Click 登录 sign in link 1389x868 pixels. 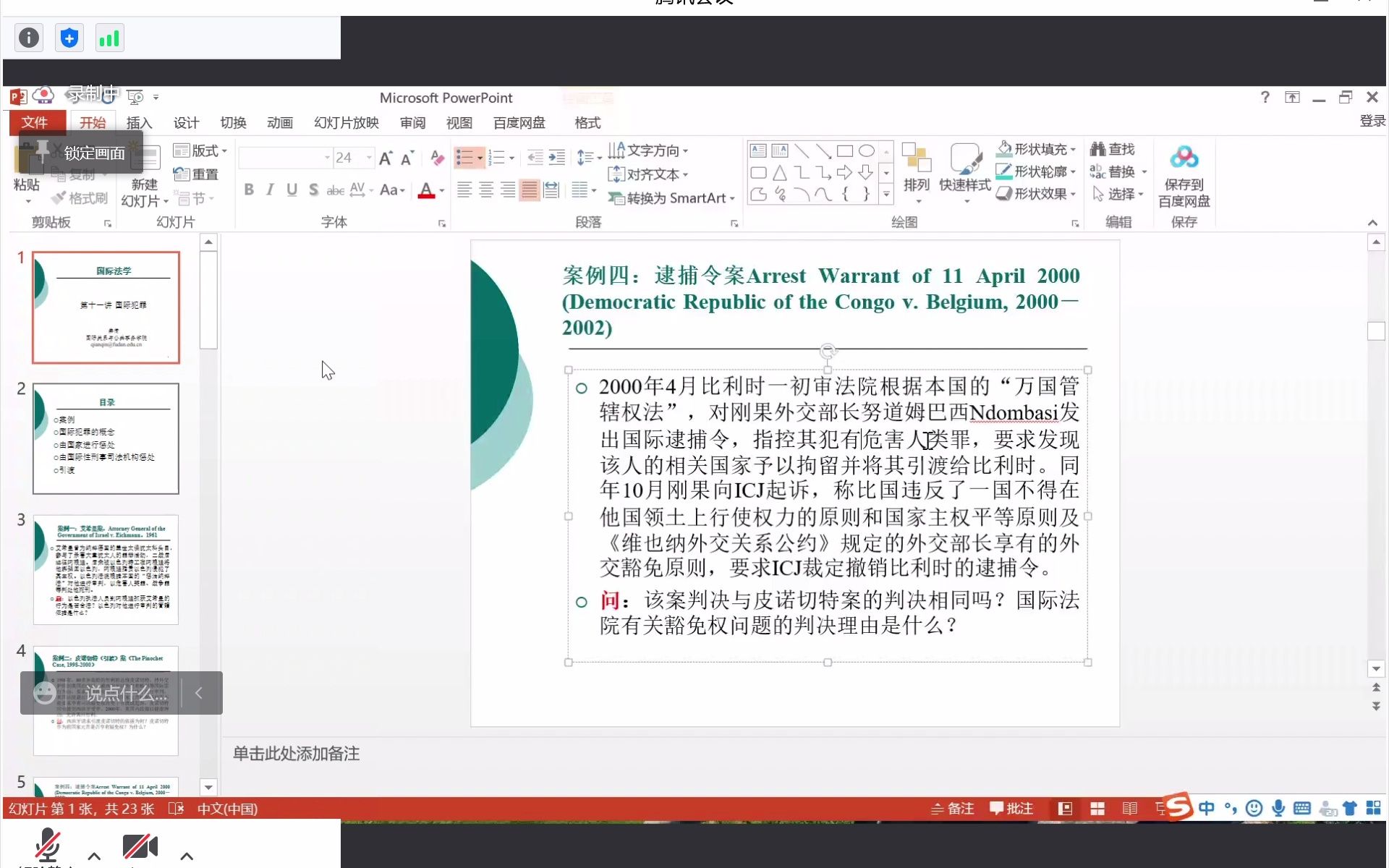point(1372,121)
